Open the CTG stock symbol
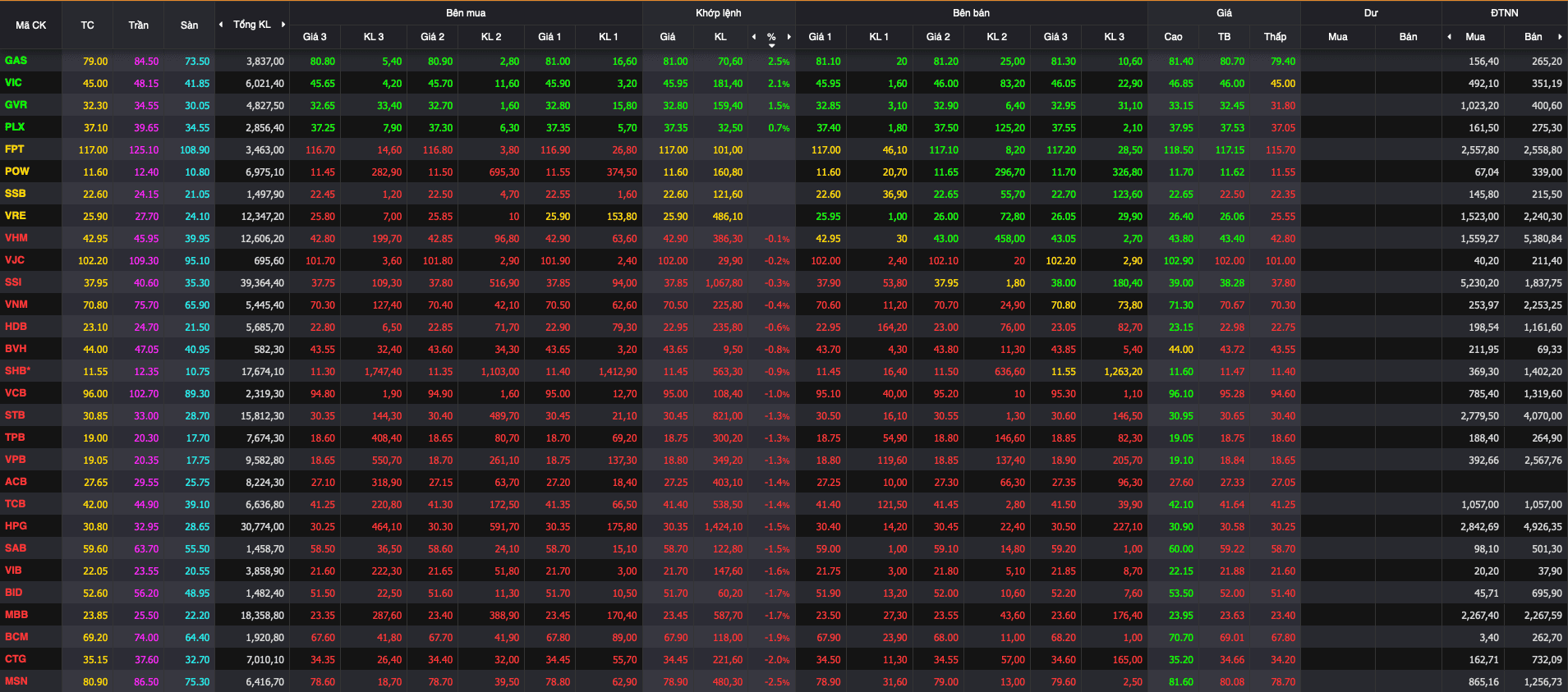 (15, 659)
